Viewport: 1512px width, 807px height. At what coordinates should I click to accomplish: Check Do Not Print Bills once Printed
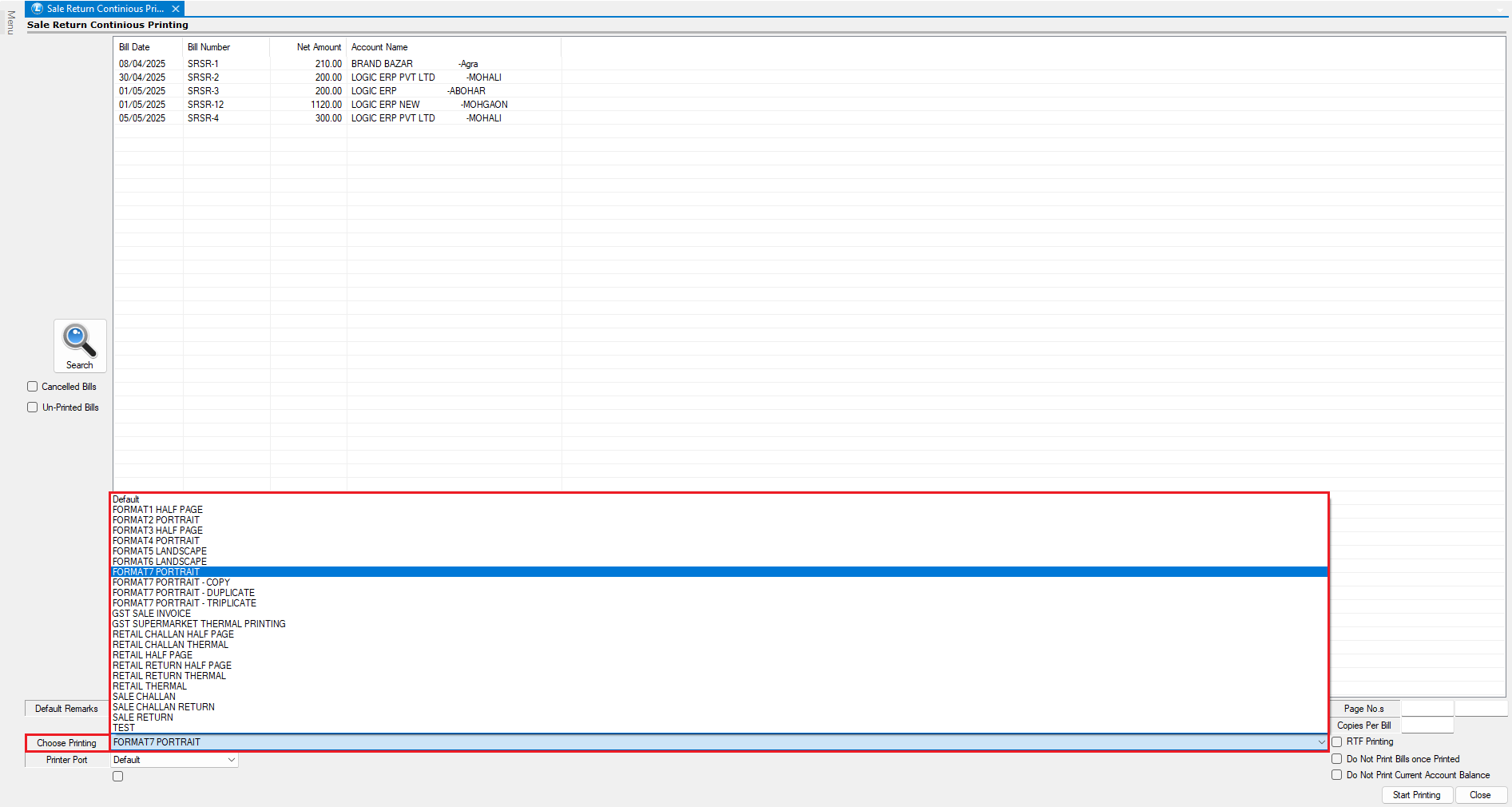pos(1336,759)
